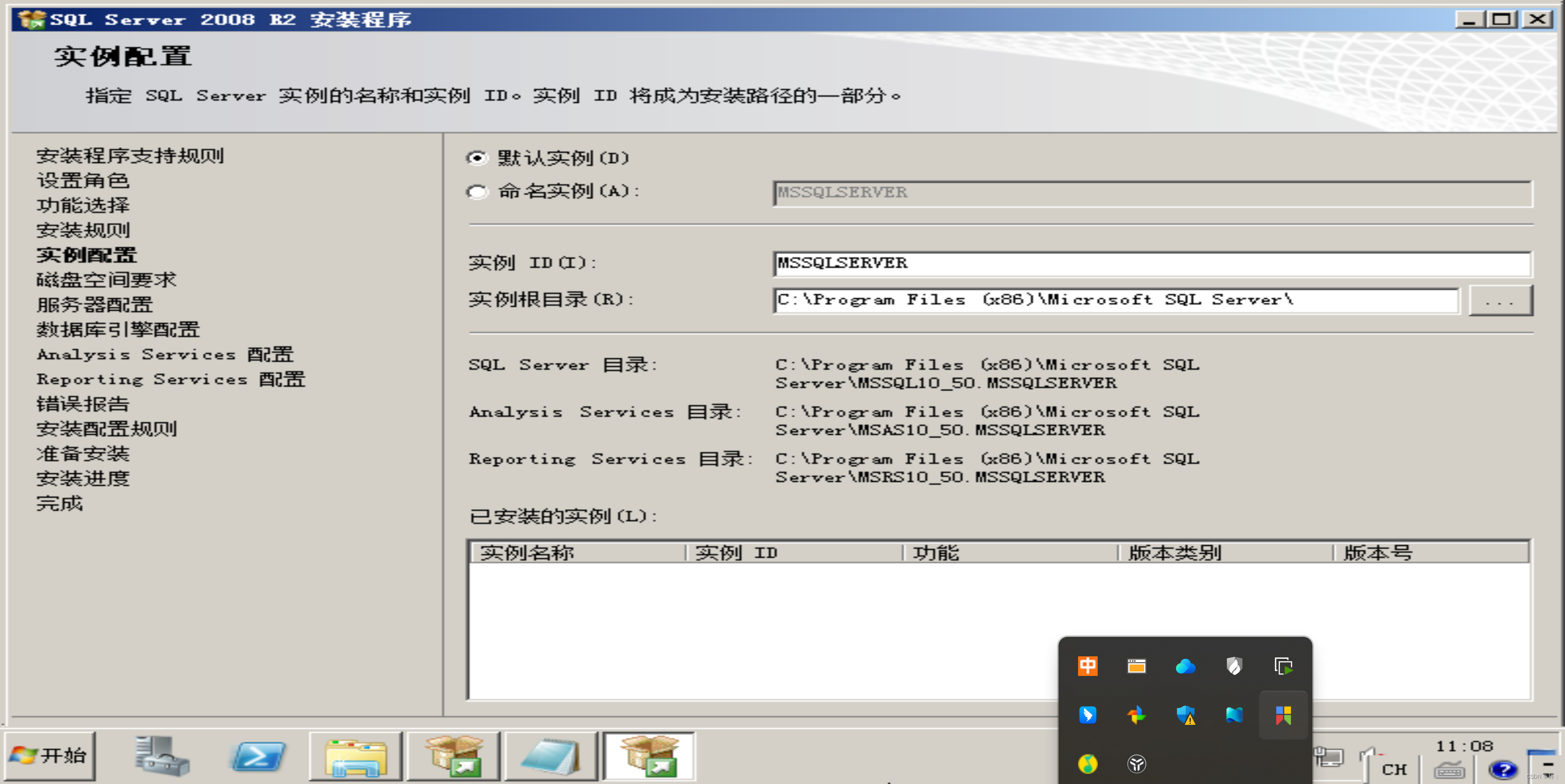Click the 实例名称 column header
Image resolution: width=1565 pixels, height=784 pixels.
(578, 553)
